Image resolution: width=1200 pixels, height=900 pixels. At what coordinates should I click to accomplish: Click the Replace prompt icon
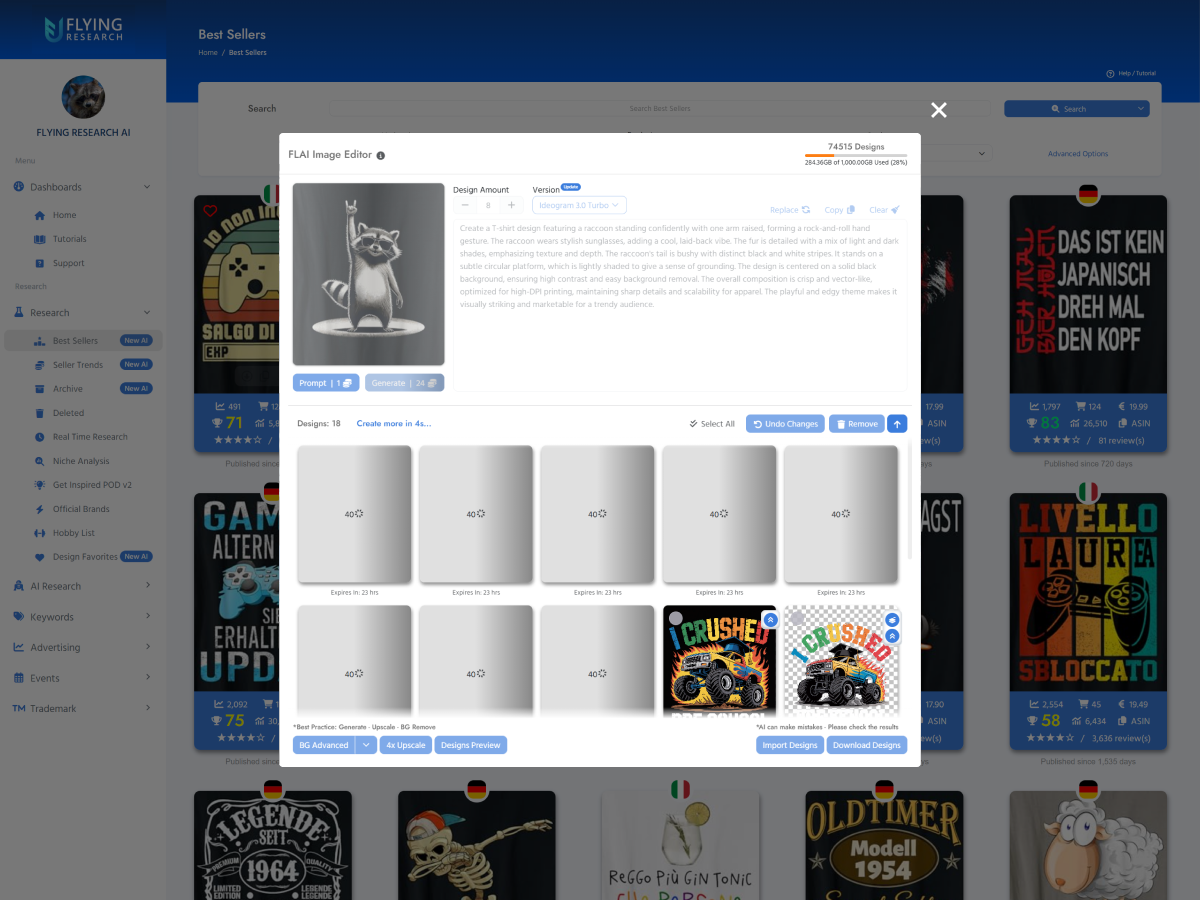pos(806,210)
